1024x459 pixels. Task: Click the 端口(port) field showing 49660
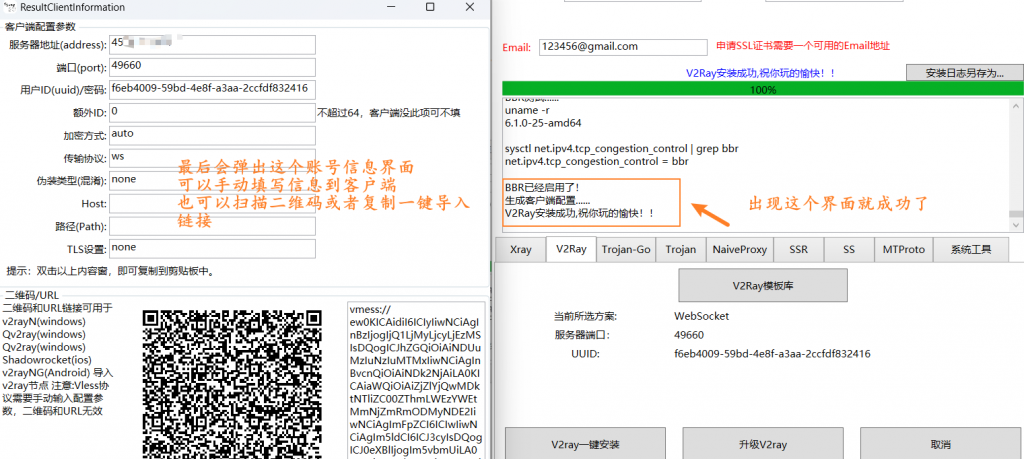point(212,67)
